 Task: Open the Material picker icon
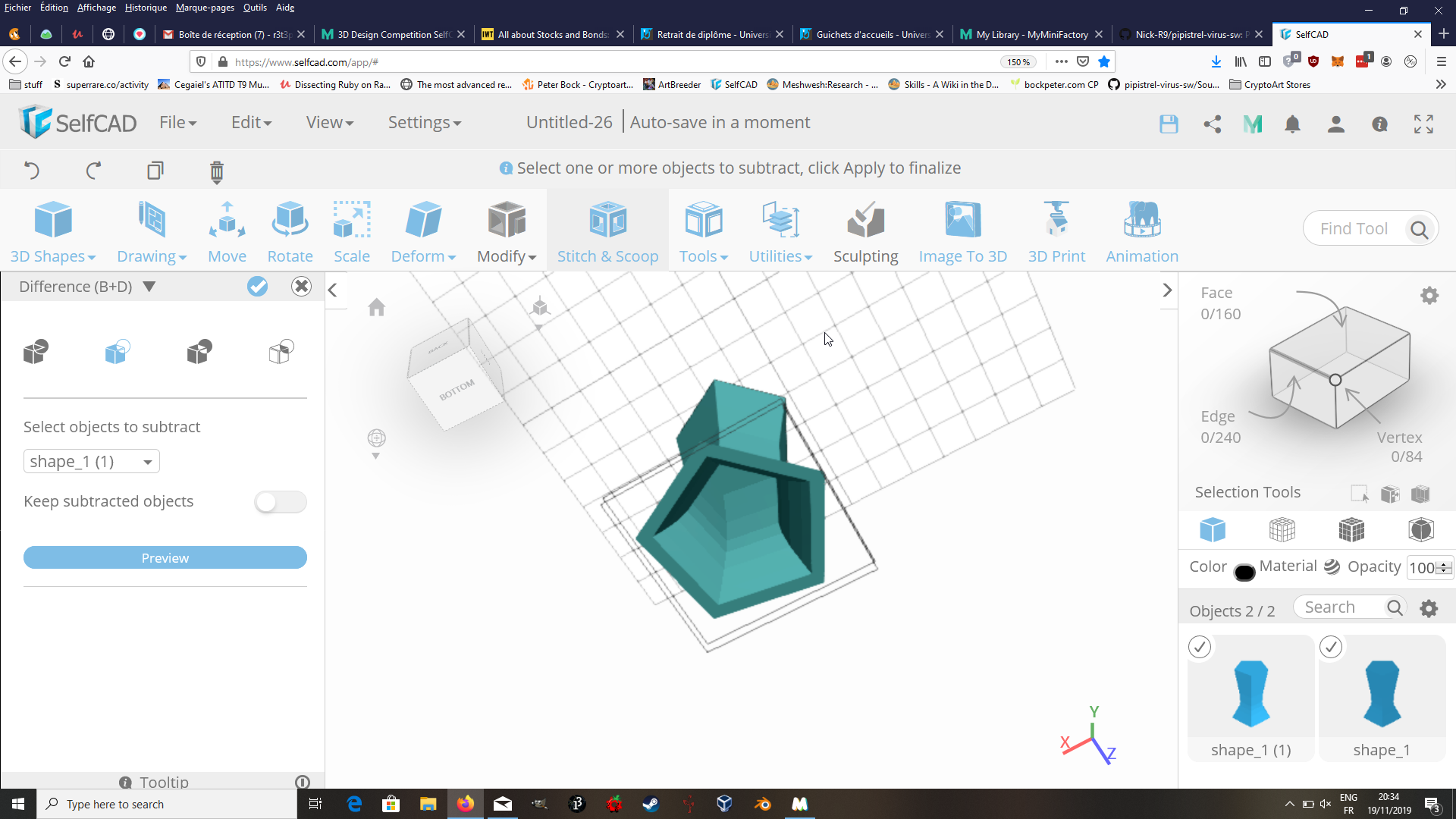[x=1332, y=566]
